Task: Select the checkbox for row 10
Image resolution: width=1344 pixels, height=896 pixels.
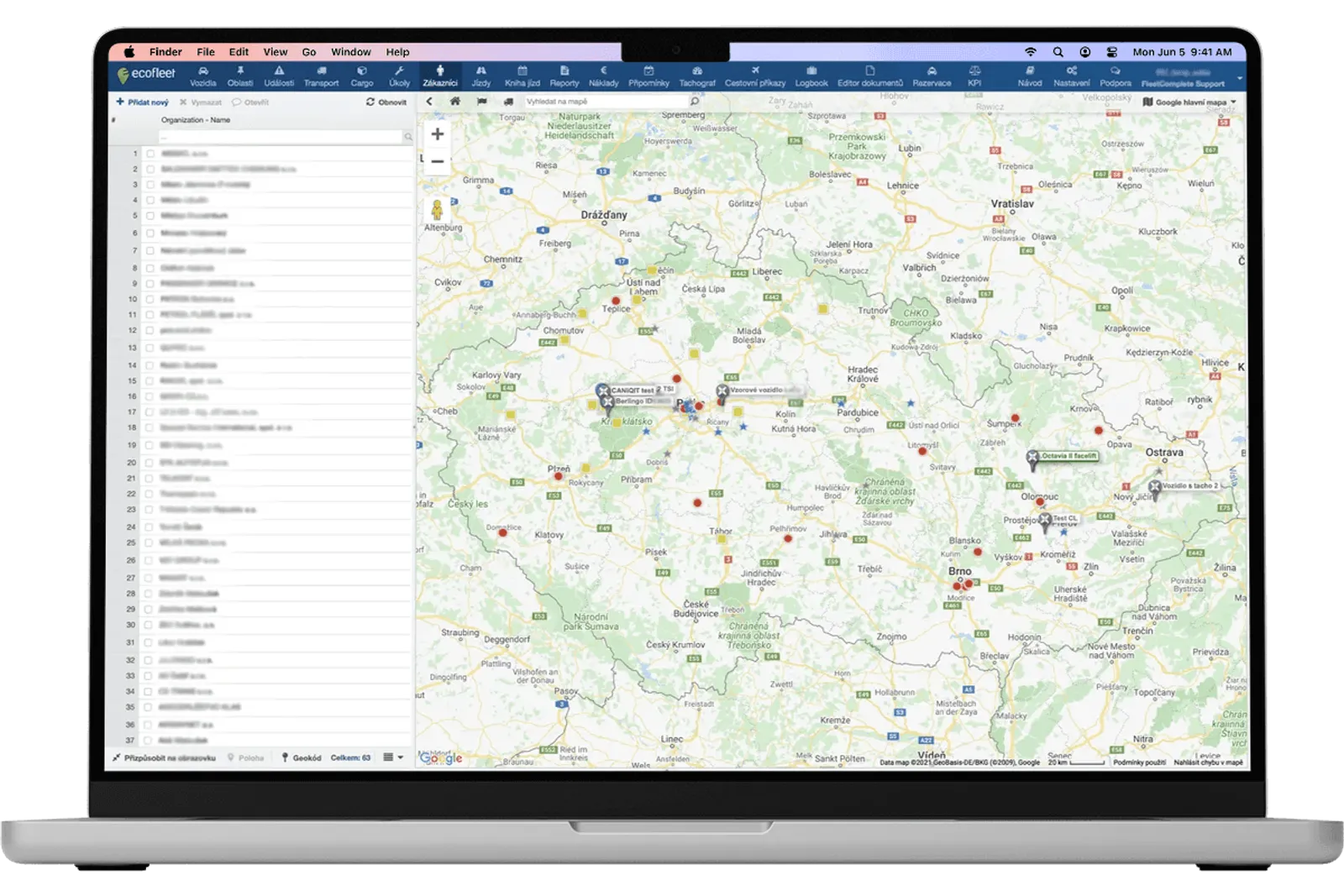Action: 150,299
